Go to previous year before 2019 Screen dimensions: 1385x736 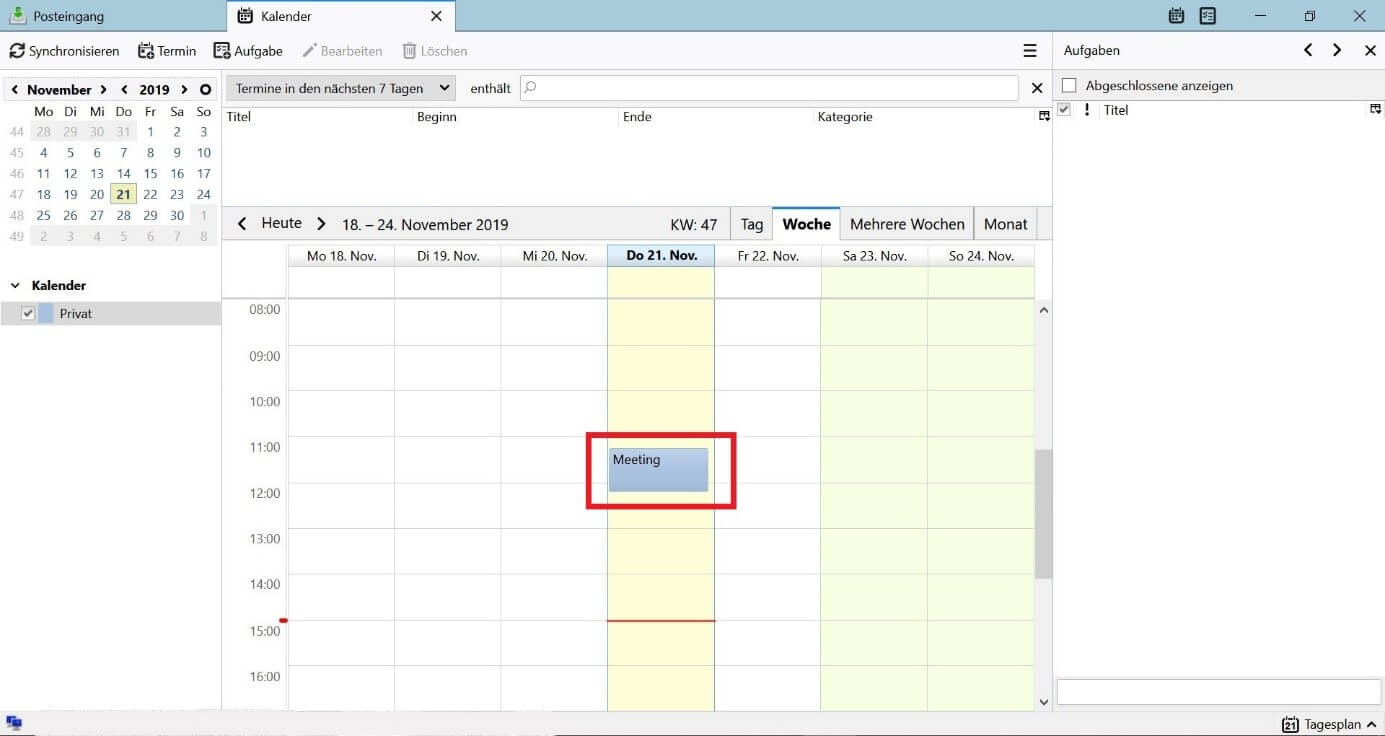[124, 90]
